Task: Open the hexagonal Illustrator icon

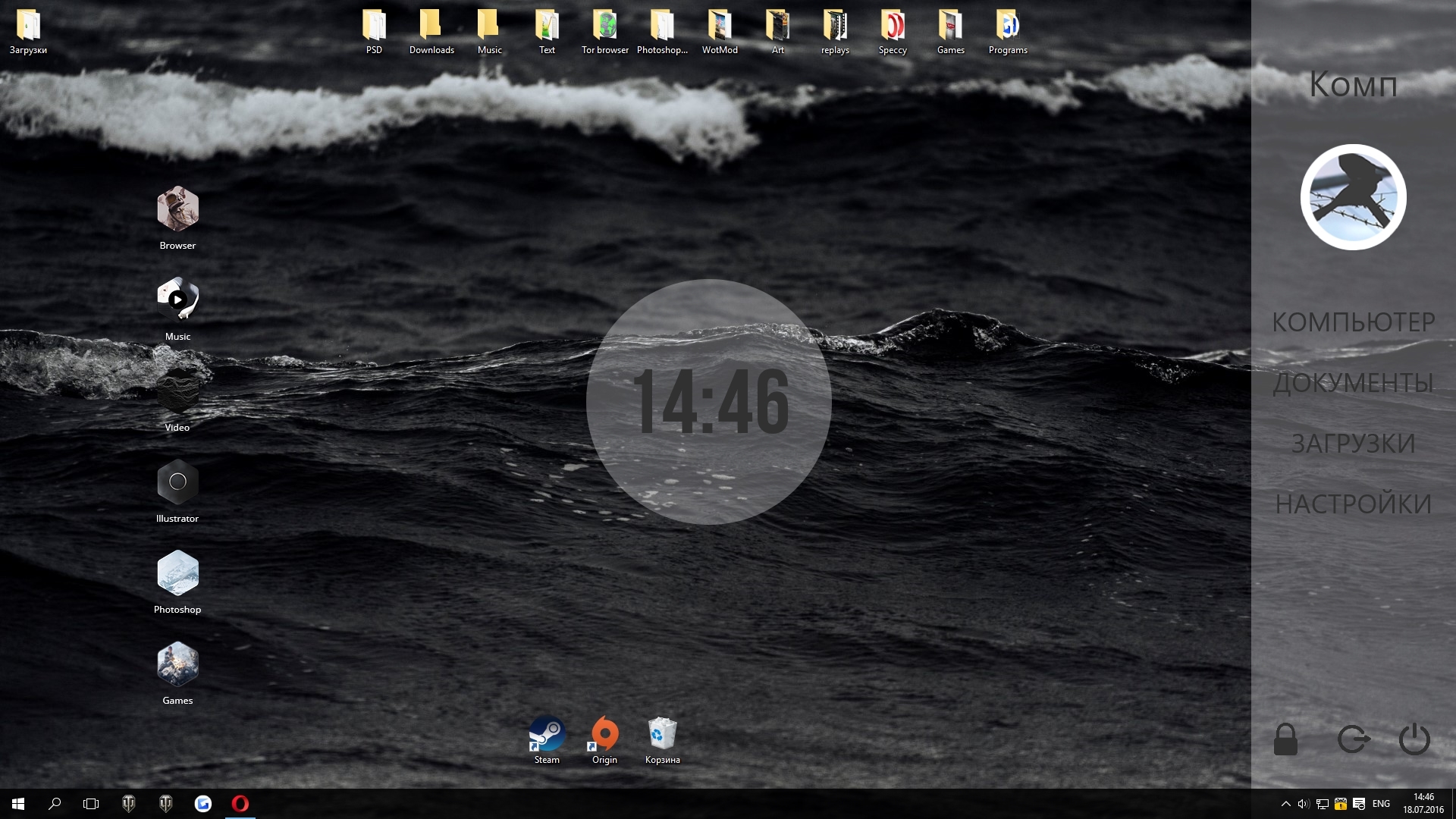Action: coord(177,482)
